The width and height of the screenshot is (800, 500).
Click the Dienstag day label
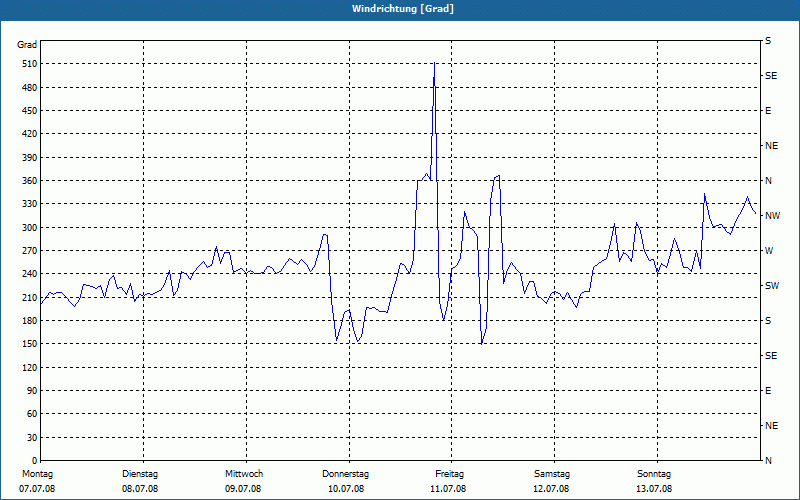click(140, 474)
